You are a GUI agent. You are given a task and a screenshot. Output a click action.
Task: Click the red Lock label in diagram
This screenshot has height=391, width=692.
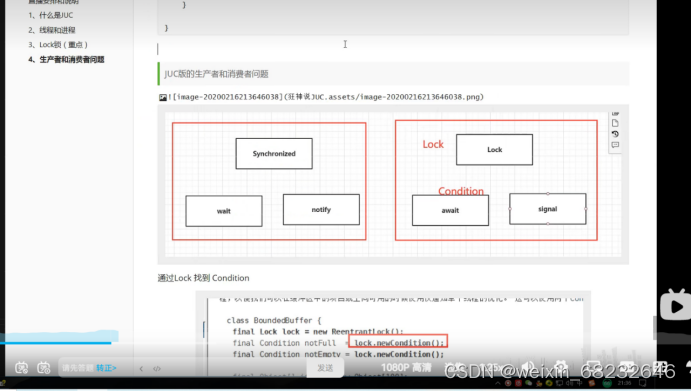(x=433, y=144)
